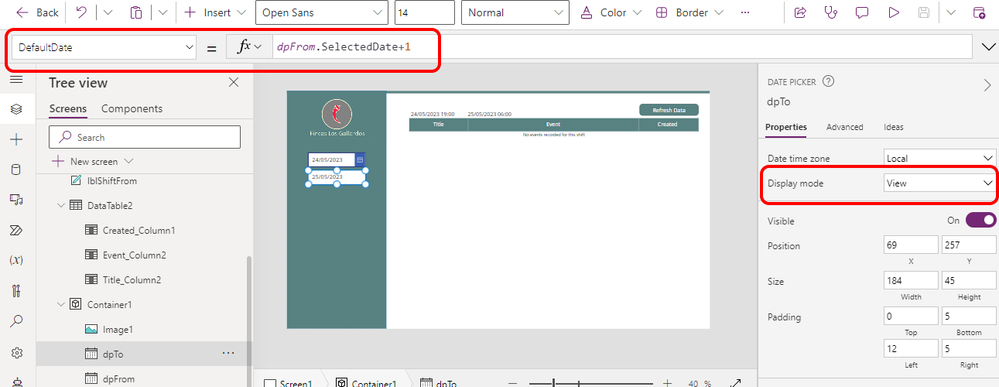Select Image1 in the tree

coord(118,330)
